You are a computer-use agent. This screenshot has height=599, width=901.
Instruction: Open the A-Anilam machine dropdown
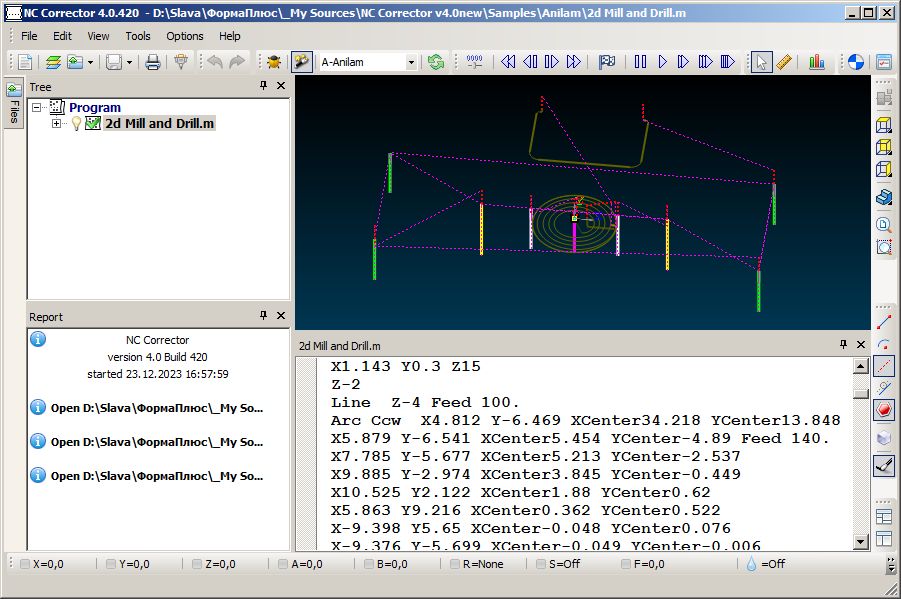coord(411,62)
